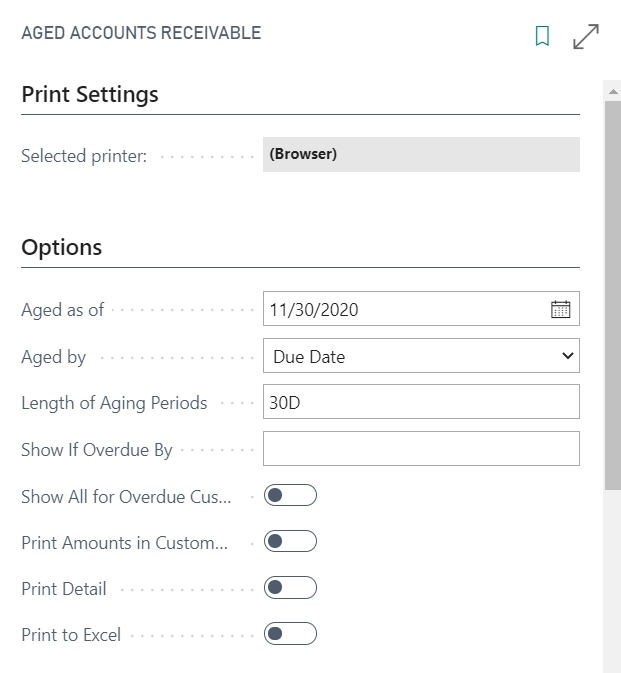Enable the Print to Excel switch
Viewport: 621px width, 673px height.
coord(290,634)
